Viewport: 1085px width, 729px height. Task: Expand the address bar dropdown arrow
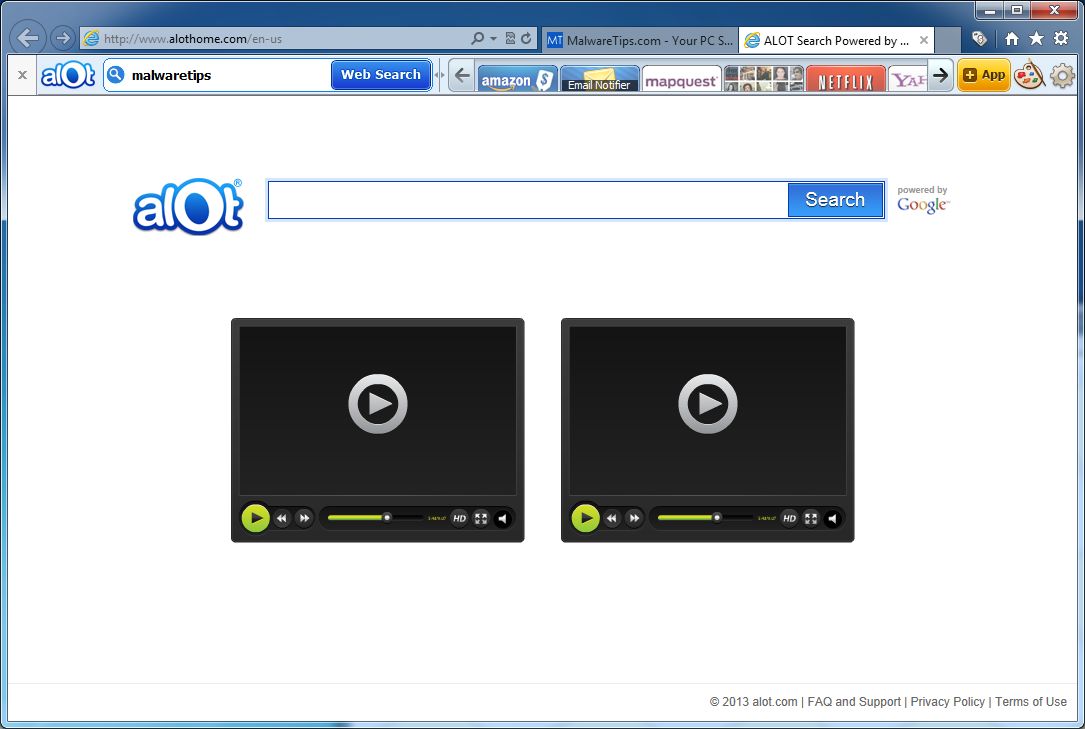(x=493, y=39)
